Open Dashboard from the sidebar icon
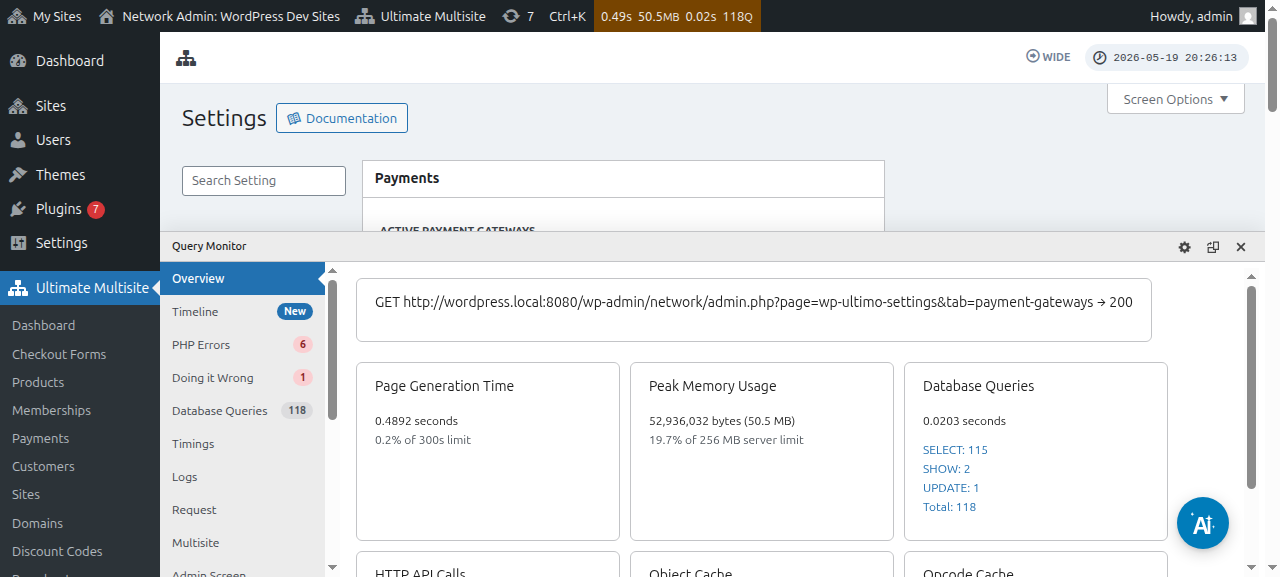Screen dimensions: 1280x577 18,61
